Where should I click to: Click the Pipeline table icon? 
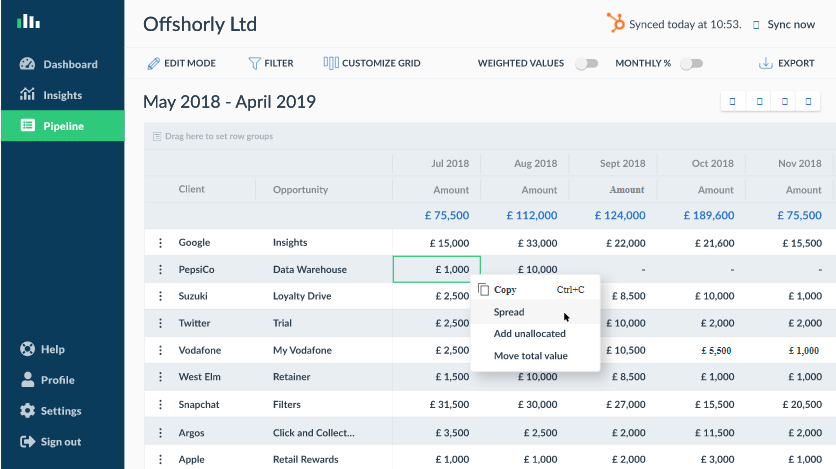28,125
